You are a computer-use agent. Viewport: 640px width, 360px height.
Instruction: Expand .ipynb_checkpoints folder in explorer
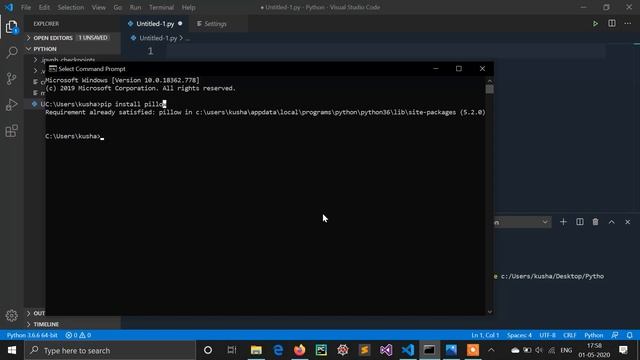pyautogui.click(x=68, y=60)
